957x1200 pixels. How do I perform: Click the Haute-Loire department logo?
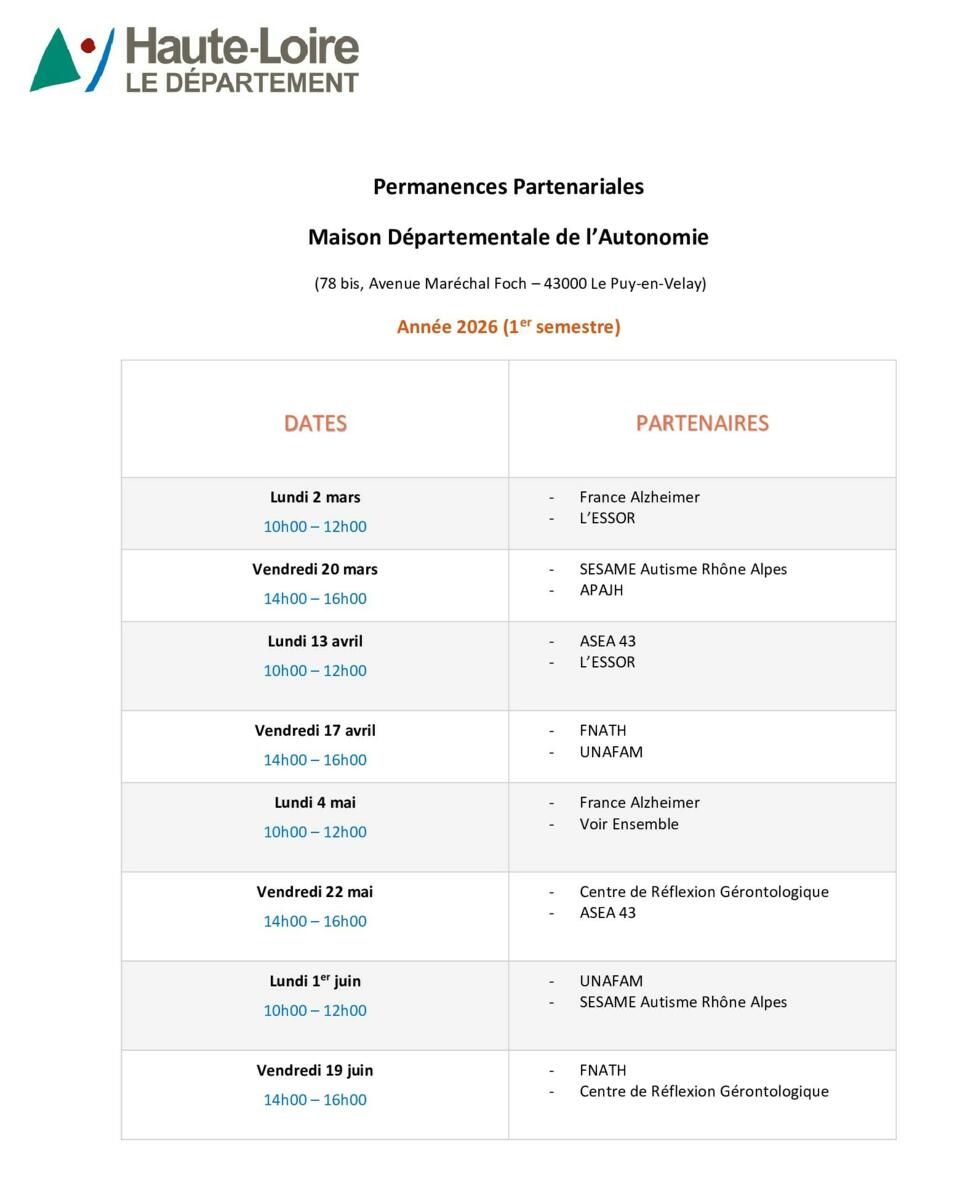[195, 60]
